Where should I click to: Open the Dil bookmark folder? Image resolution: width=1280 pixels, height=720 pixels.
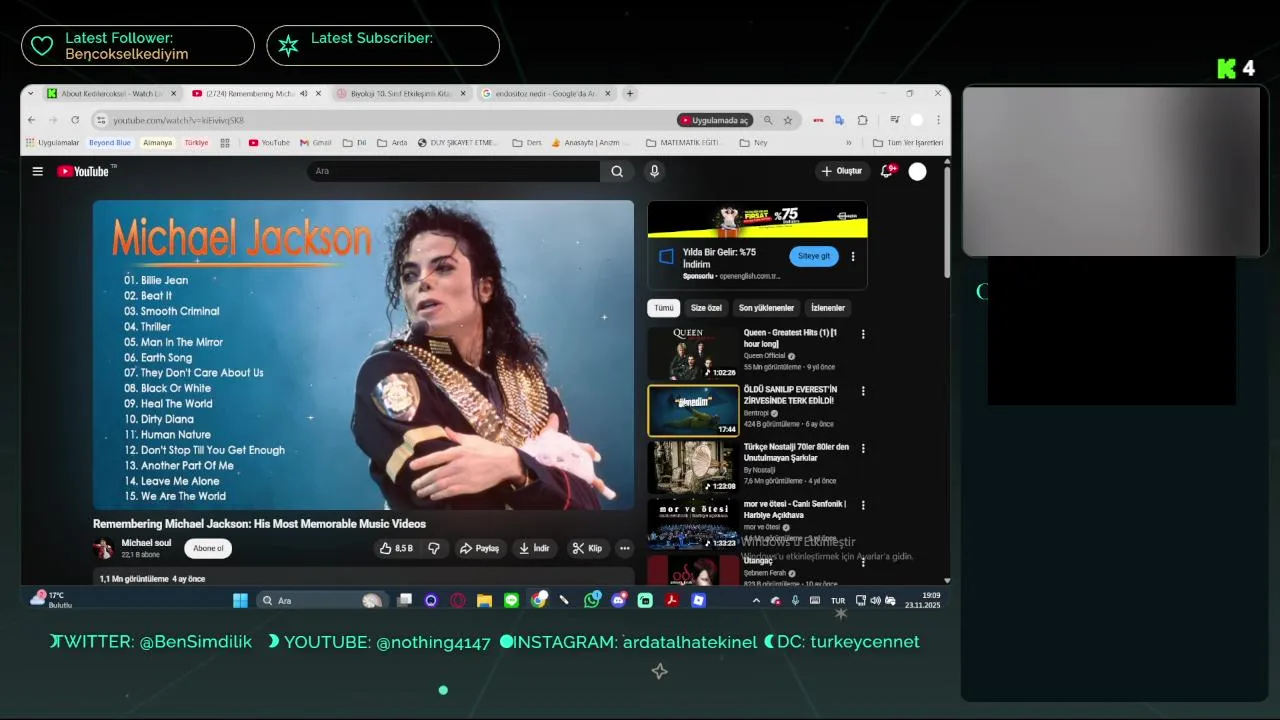(x=355, y=143)
